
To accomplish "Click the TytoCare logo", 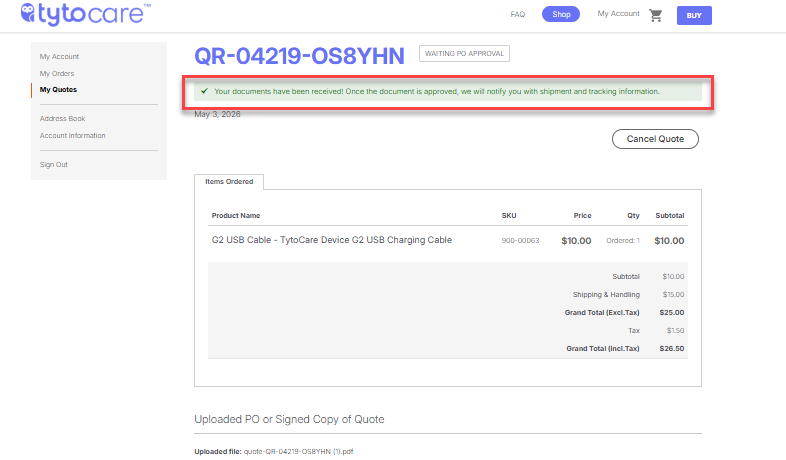I will pyautogui.click(x=85, y=14).
